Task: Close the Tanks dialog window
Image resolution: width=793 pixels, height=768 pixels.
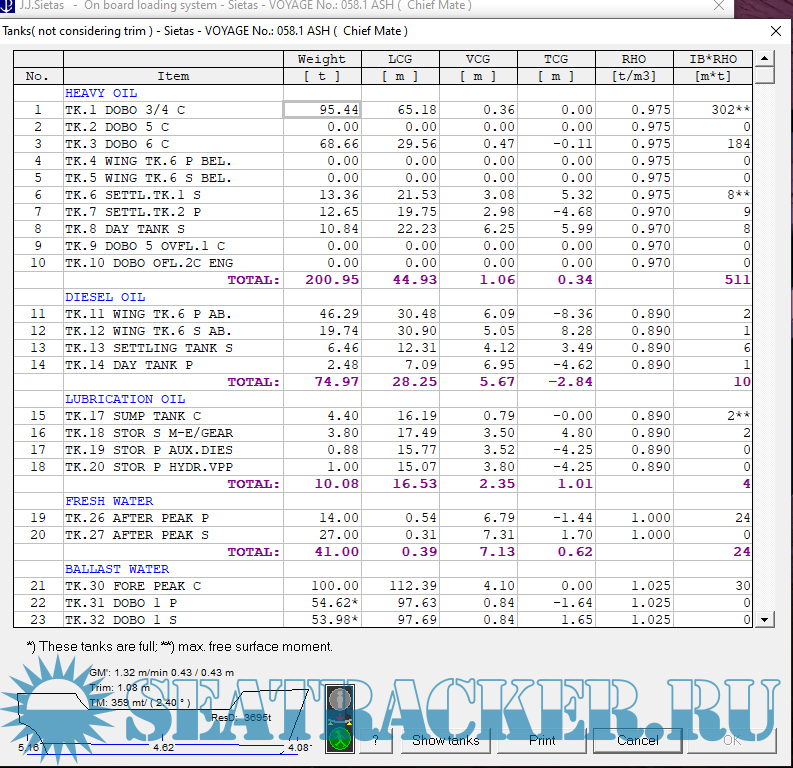Action: coord(775,31)
